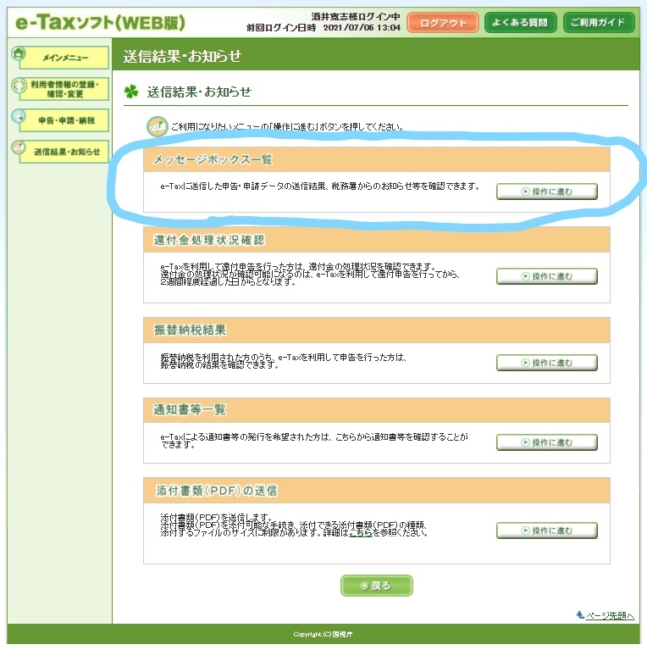Follow the こちら link in the PDF section
Viewport: 647px width, 650px height.
(x=360, y=532)
